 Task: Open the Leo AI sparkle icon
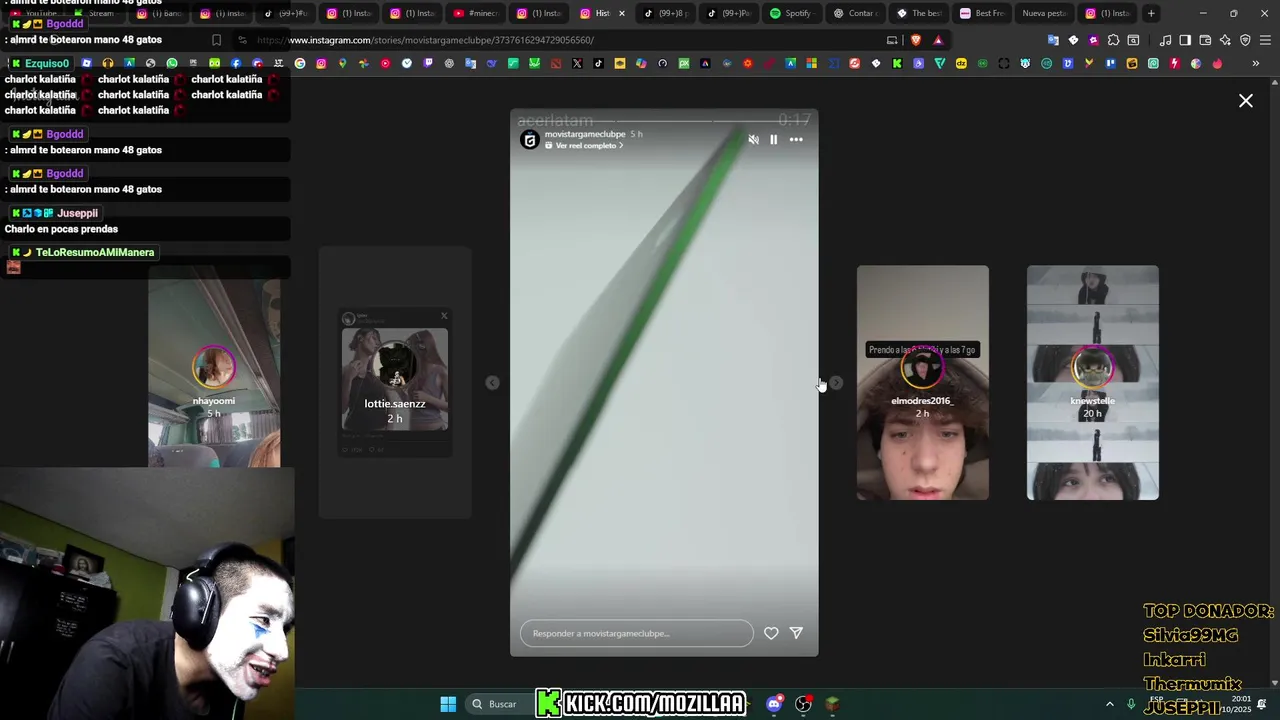[1225, 40]
